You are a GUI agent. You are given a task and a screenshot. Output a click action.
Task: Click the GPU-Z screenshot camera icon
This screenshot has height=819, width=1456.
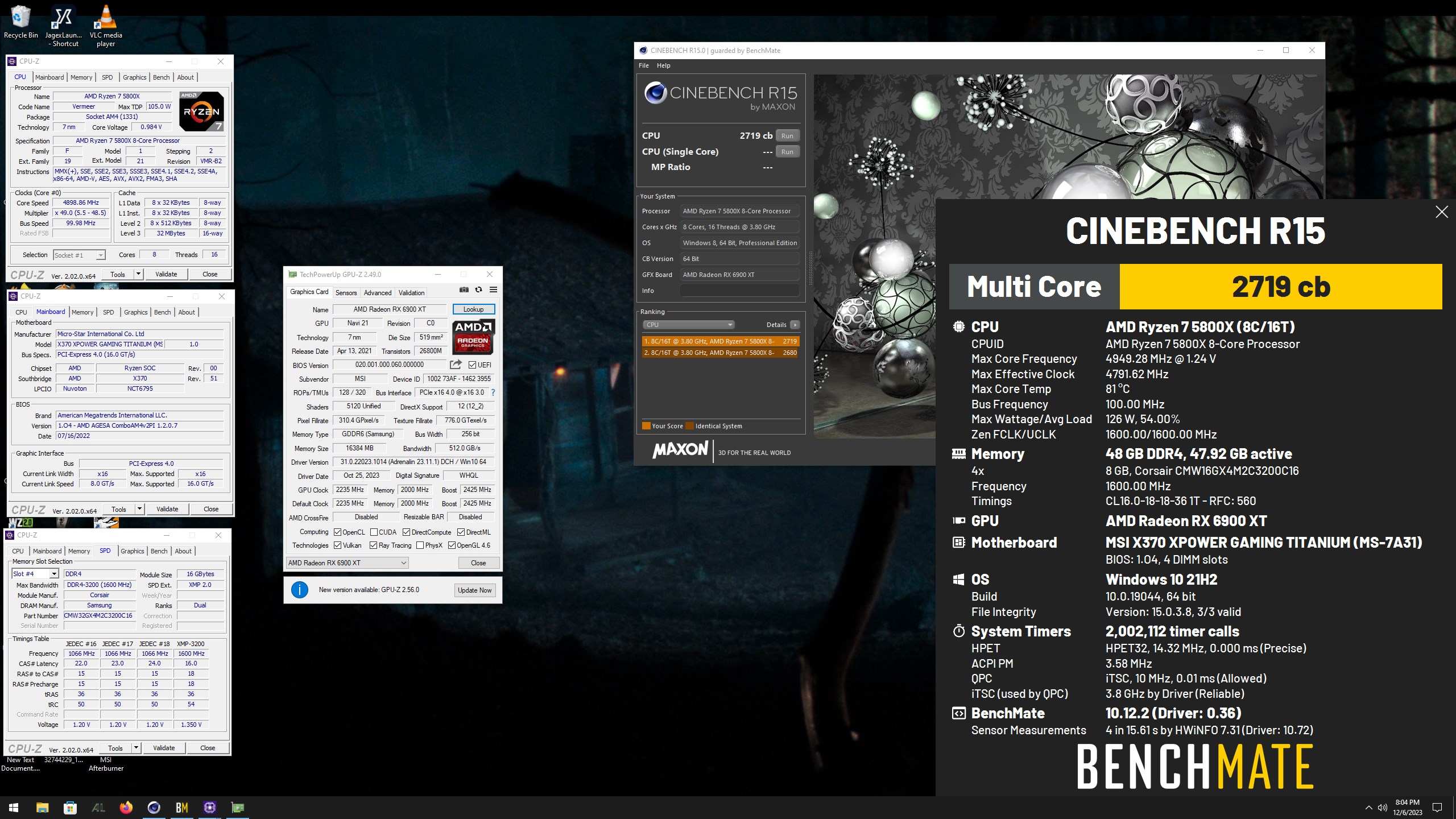coord(464,290)
